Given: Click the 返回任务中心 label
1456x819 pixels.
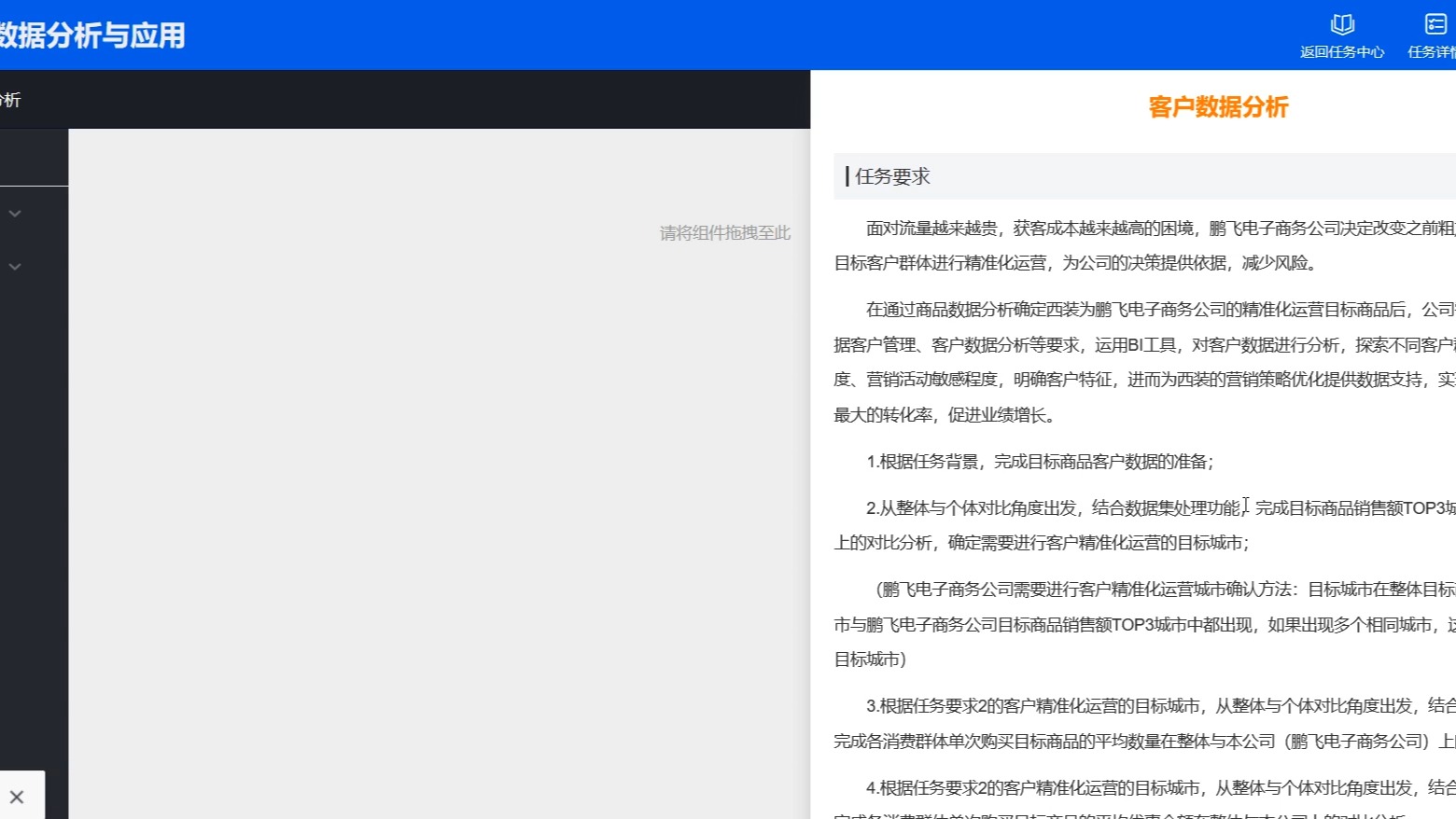Looking at the screenshot, I should point(1342,52).
